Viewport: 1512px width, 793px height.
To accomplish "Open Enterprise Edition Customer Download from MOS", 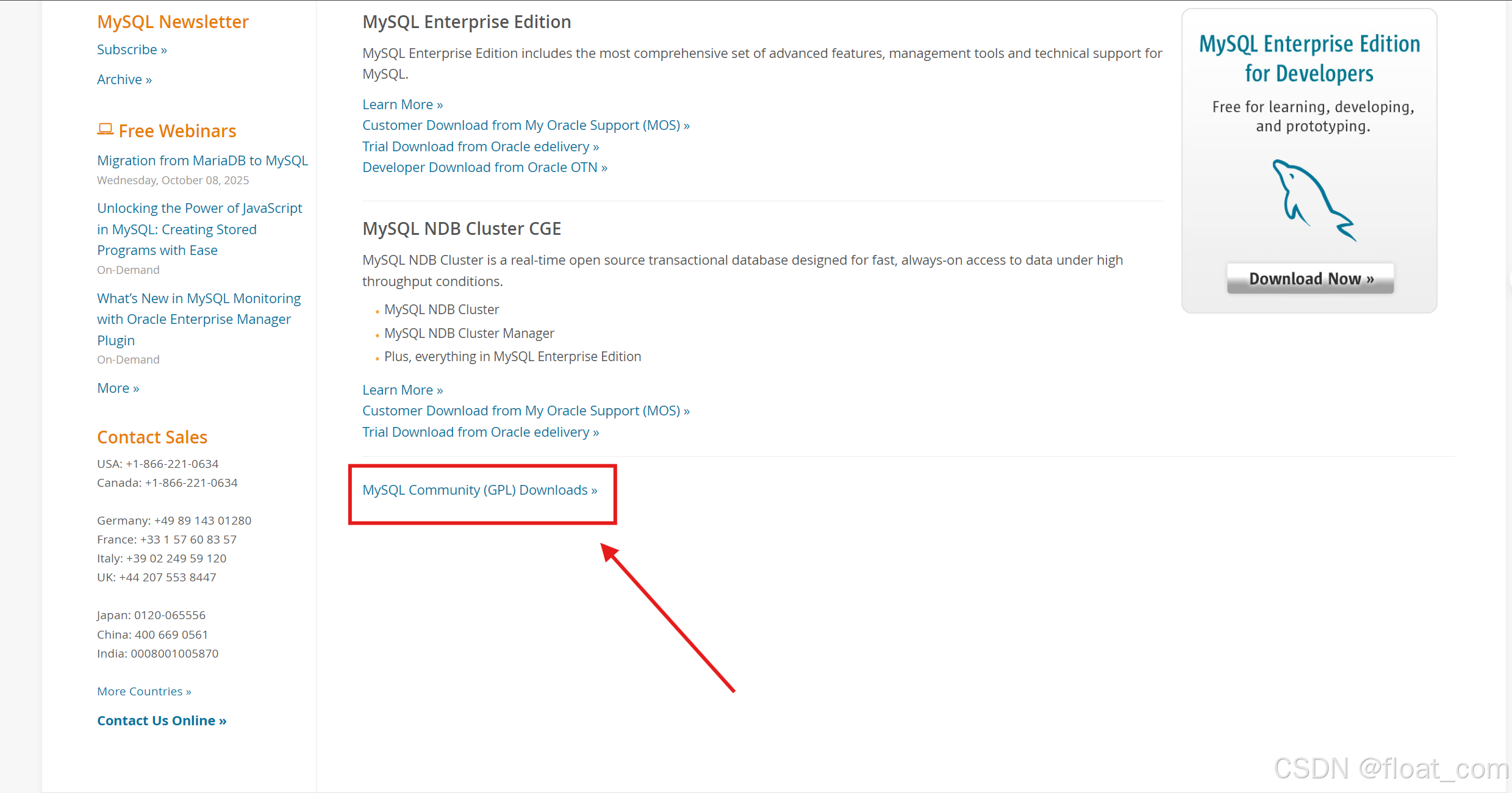I will [x=526, y=125].
